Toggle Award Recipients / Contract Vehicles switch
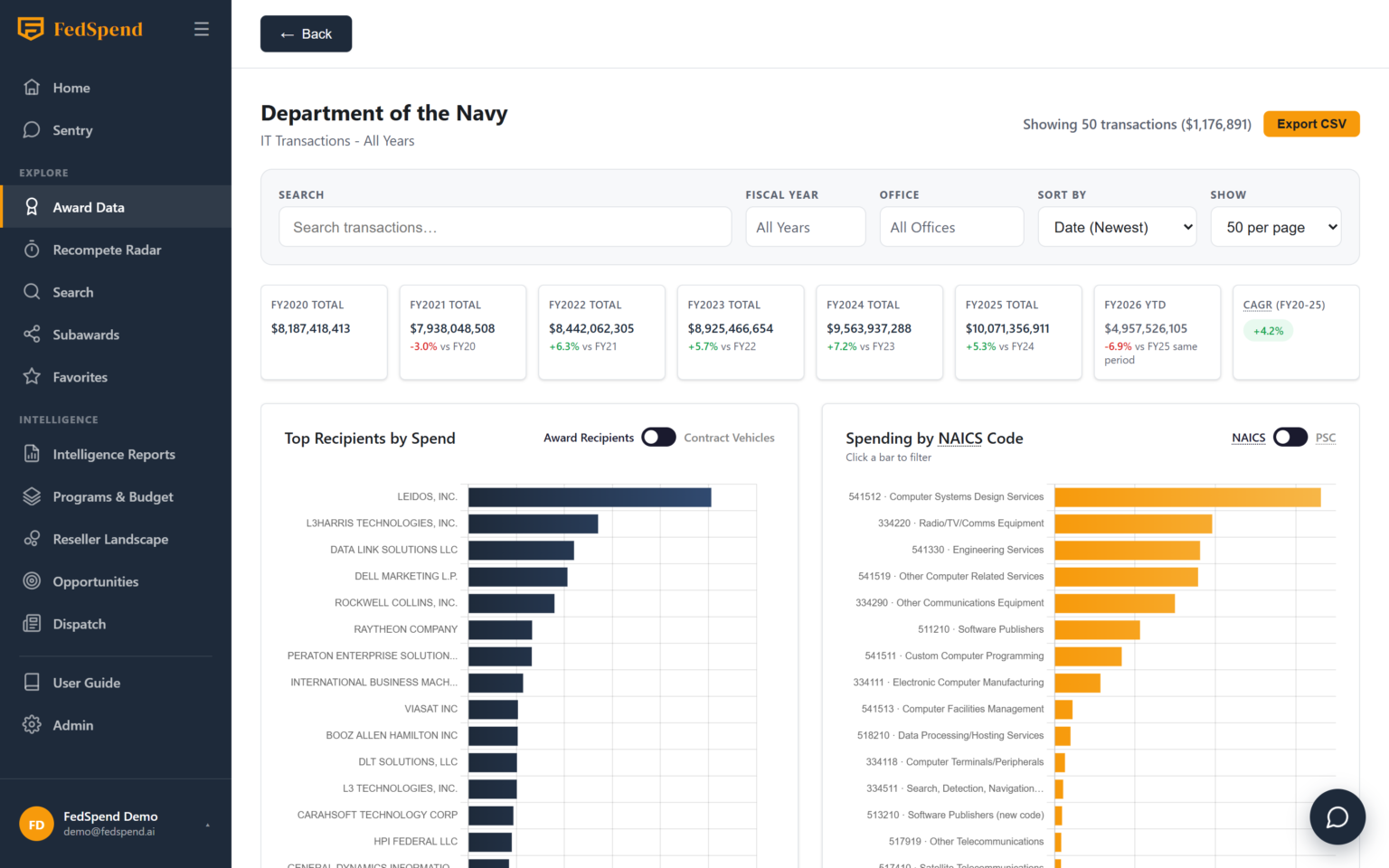Viewport: 1389px width, 868px height. pos(658,438)
